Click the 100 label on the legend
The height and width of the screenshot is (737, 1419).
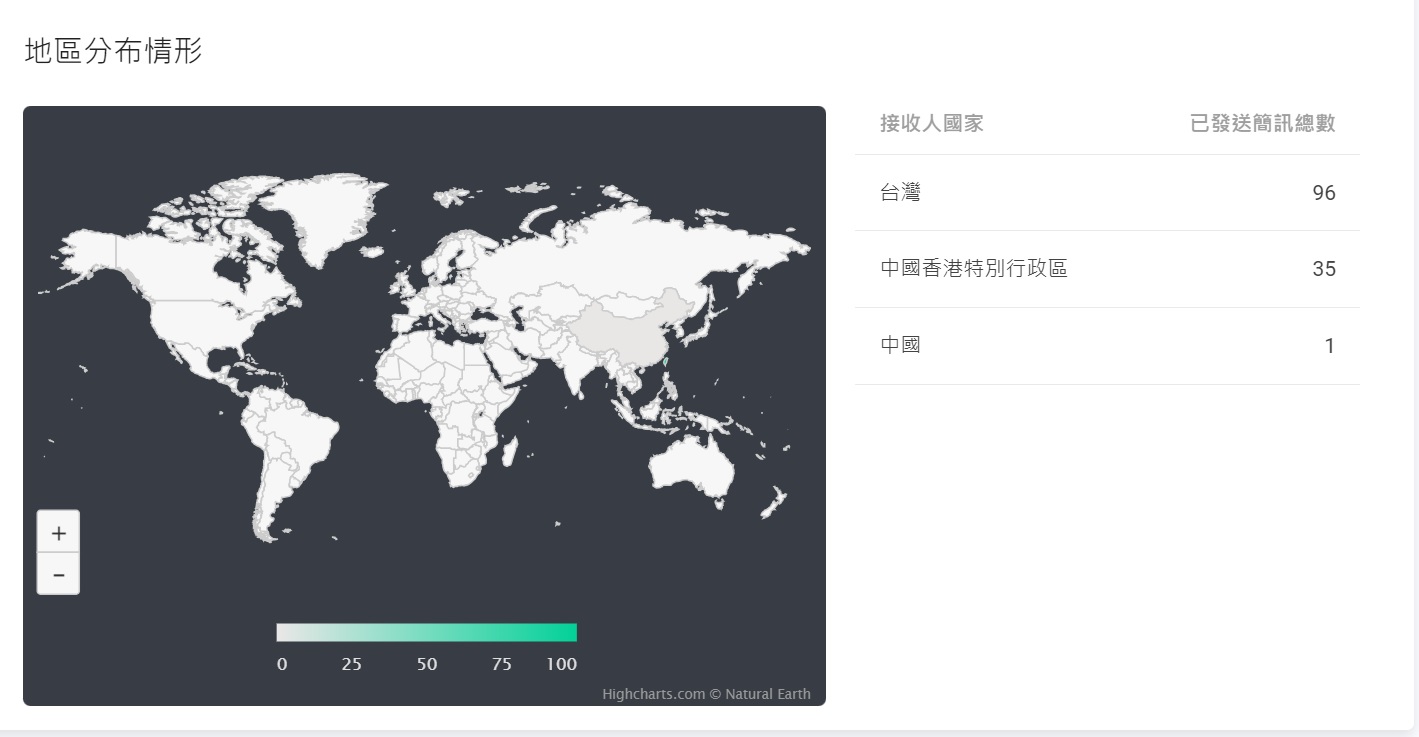pos(561,664)
